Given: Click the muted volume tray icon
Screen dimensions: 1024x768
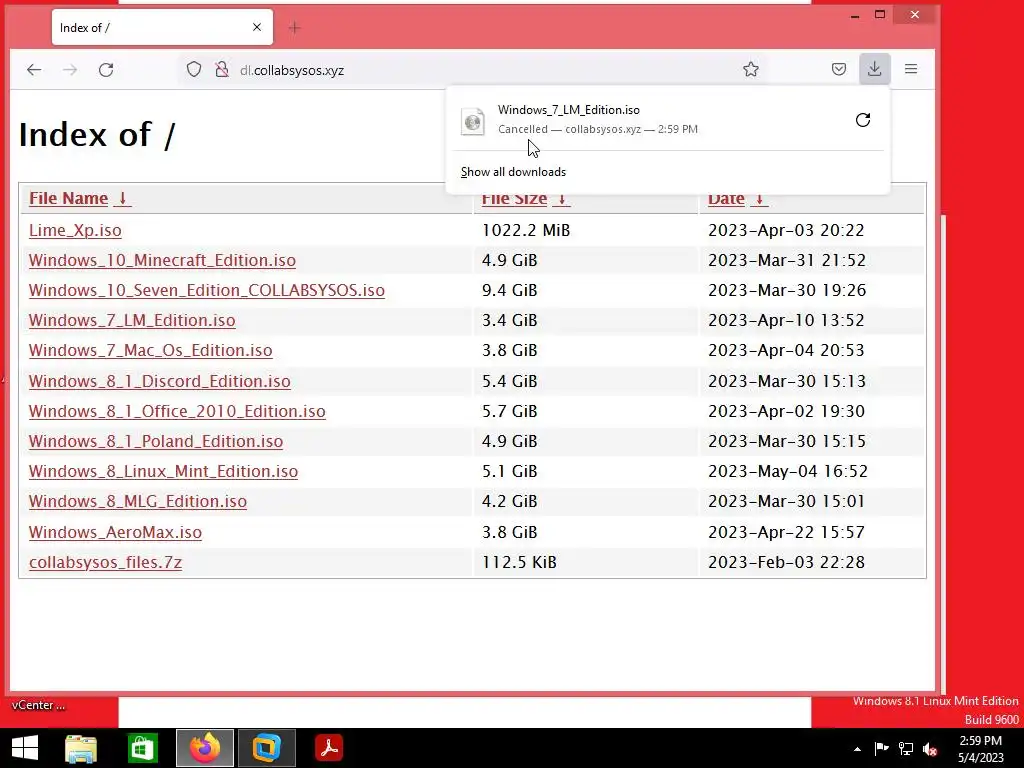Looking at the screenshot, I should [930, 749].
